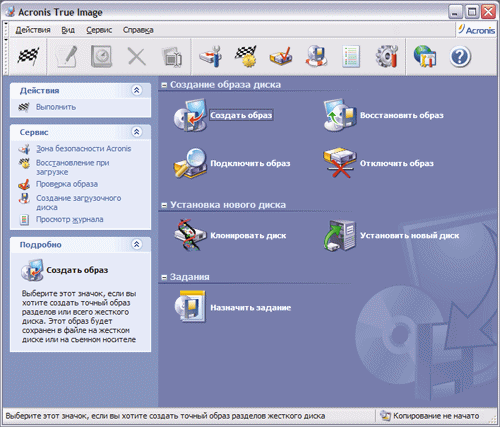Click the checkered flag toolbar icon
This screenshot has height=427, width=500.
coord(28,56)
